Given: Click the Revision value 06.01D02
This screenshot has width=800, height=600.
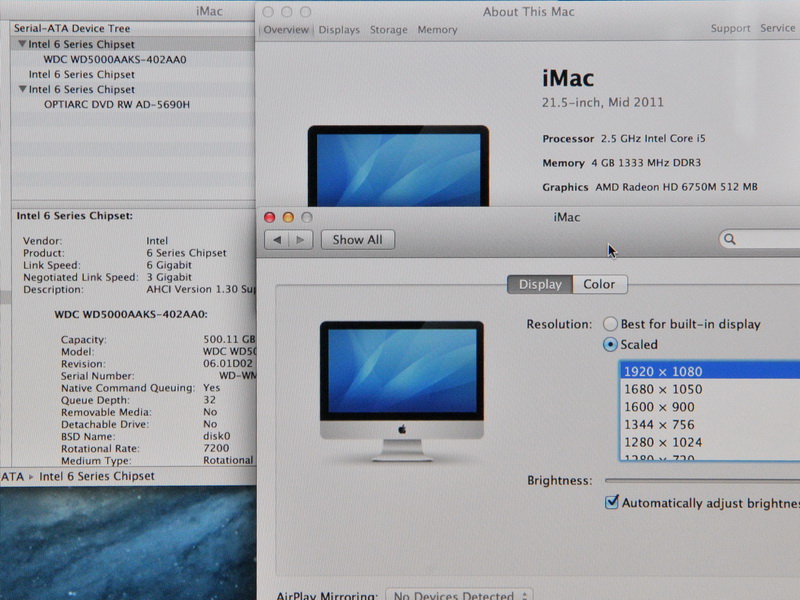Looking at the screenshot, I should pyautogui.click(x=228, y=363).
